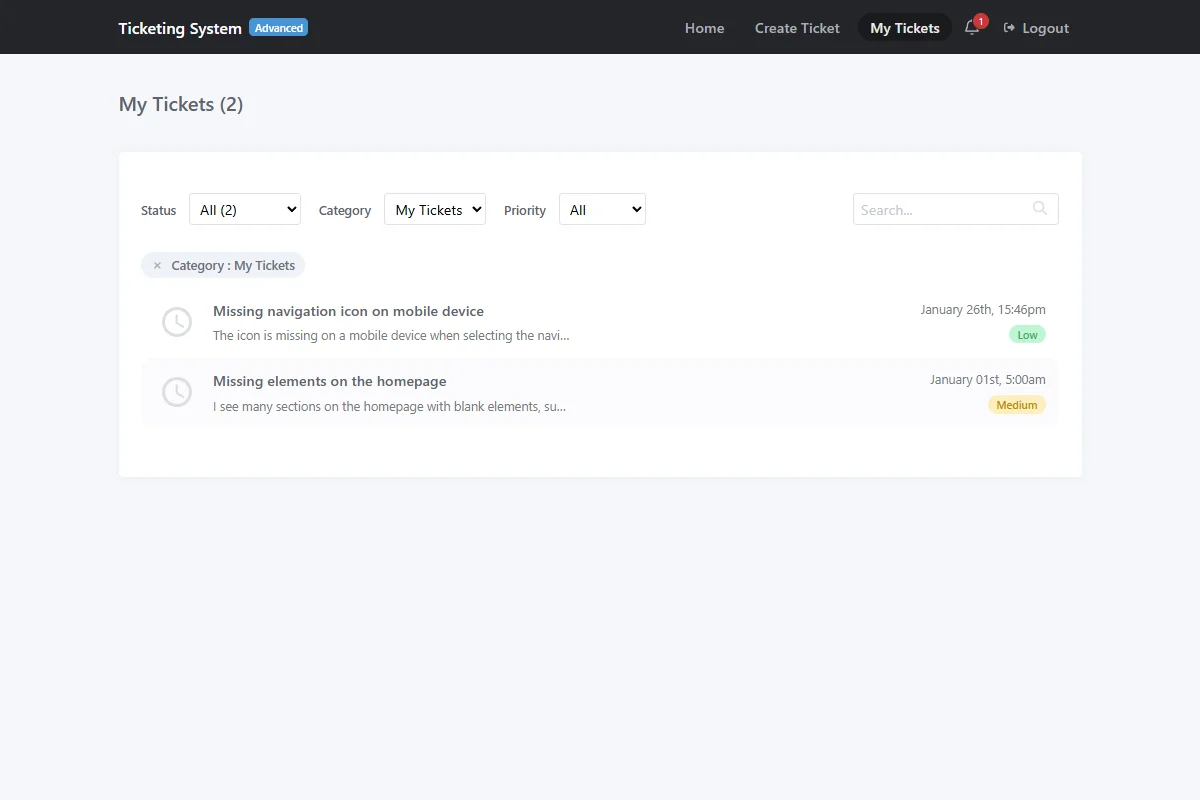The height and width of the screenshot is (800, 1200).
Task: Click the My Tickets (2) heading
Action: click(x=181, y=104)
